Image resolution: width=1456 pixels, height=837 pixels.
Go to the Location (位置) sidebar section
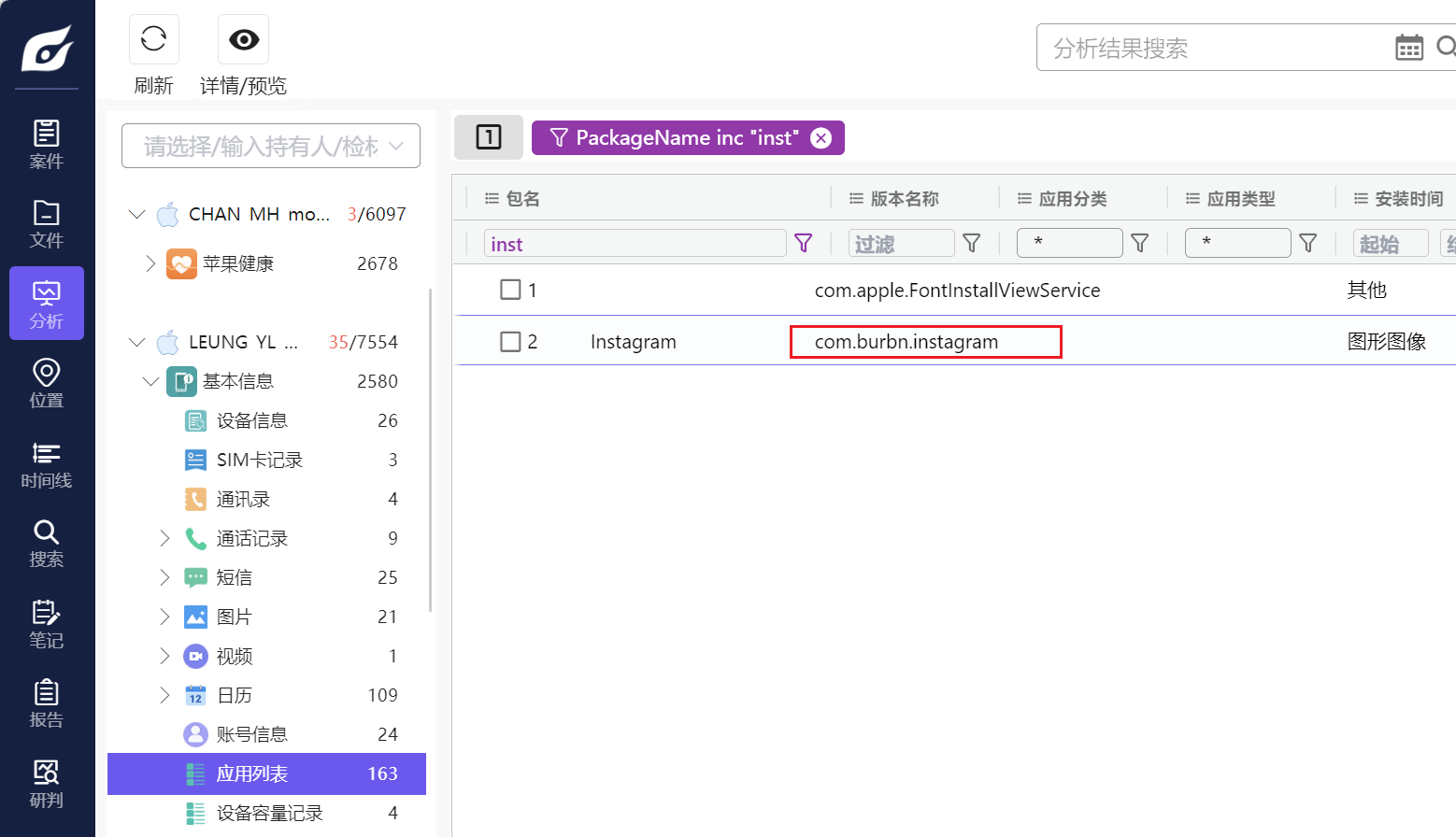[x=46, y=383]
